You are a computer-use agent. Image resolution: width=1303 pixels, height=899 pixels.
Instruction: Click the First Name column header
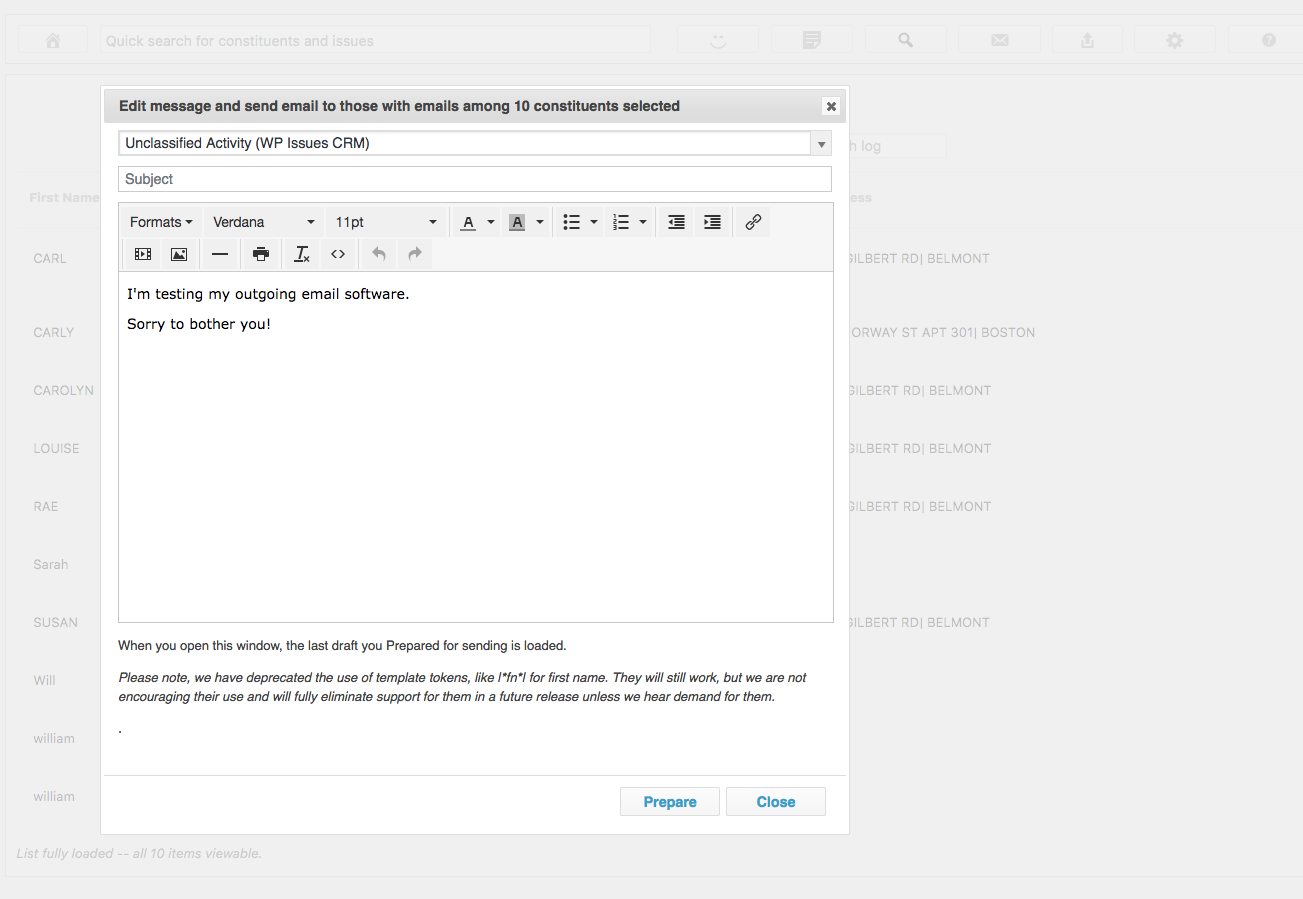tap(64, 198)
